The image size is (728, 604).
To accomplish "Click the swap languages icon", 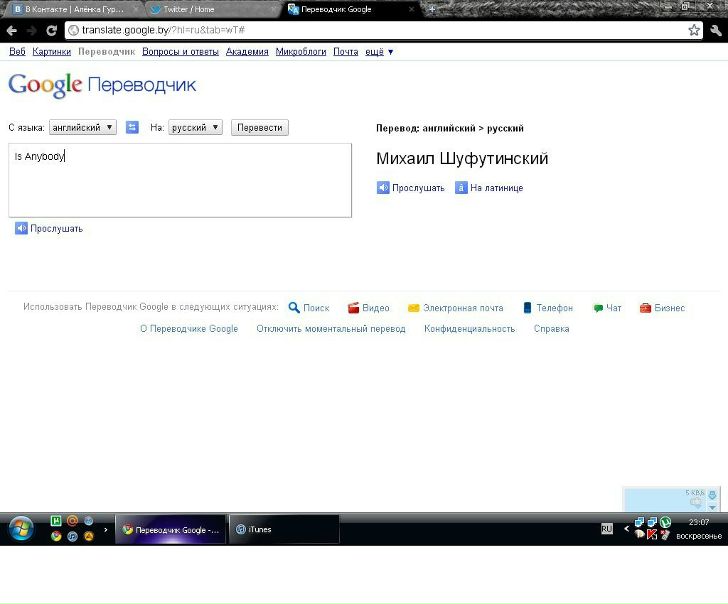I will [x=132, y=128].
